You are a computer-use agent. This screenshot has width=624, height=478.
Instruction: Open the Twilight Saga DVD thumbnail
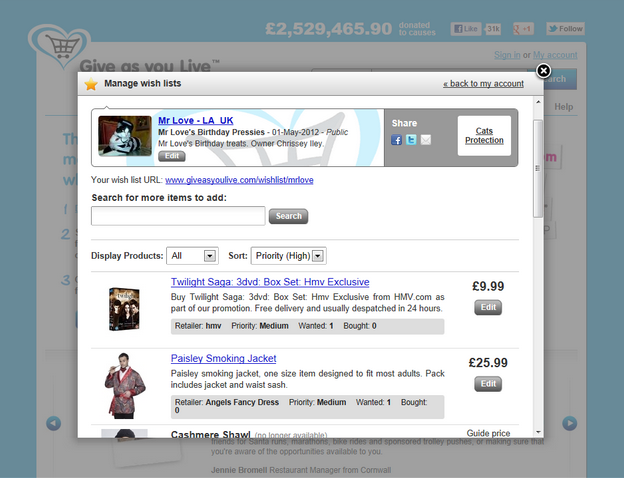pyautogui.click(x=125, y=308)
